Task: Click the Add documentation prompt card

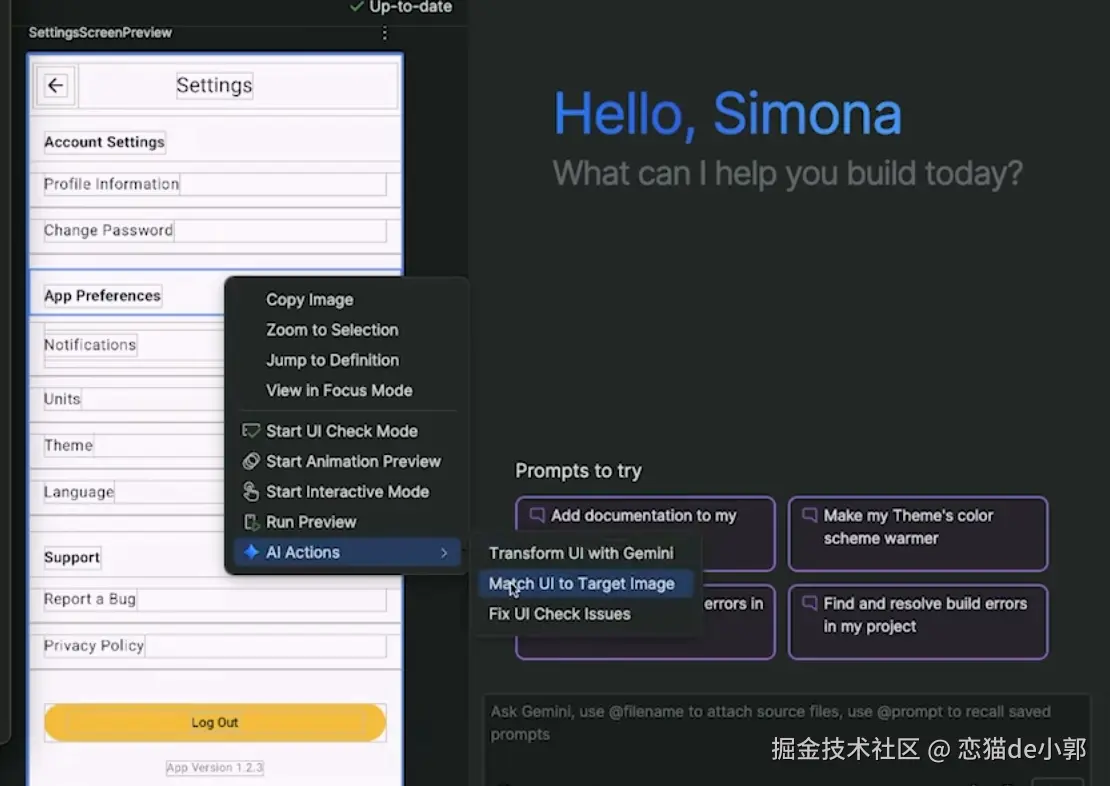Action: tap(645, 533)
